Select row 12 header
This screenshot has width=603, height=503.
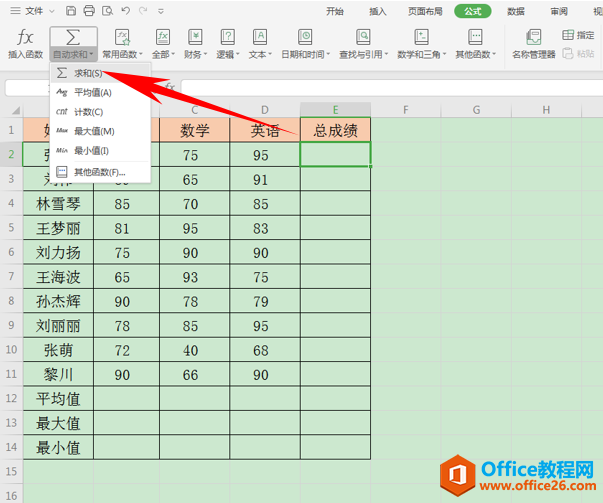coord(11,398)
